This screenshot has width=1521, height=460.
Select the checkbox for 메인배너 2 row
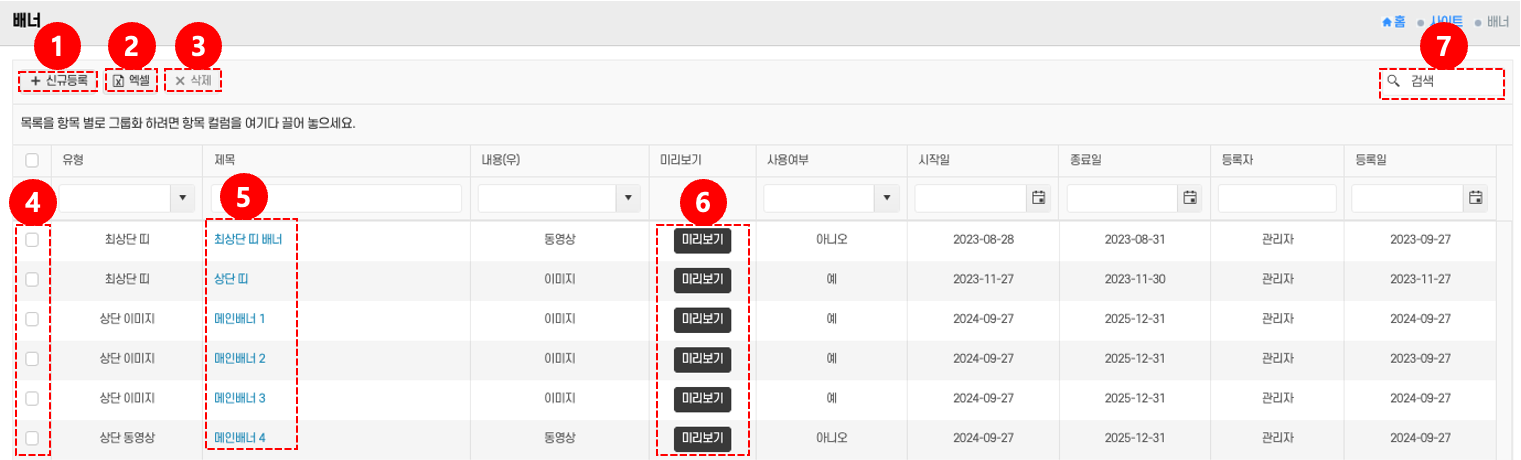click(32, 358)
